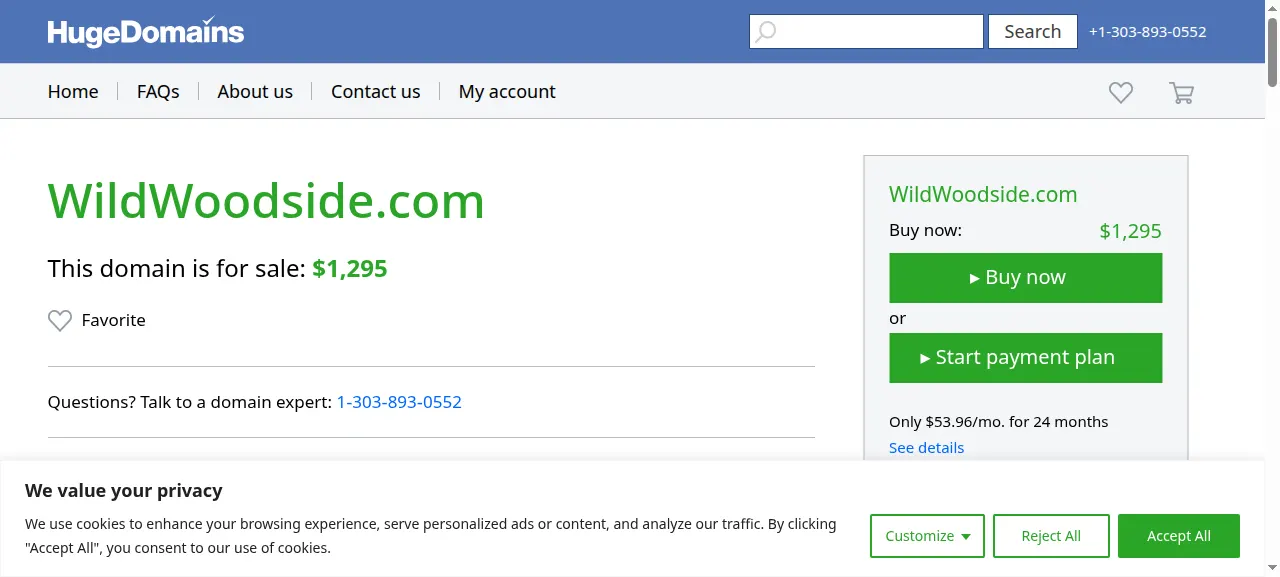Open the Contact us page
Viewport: 1280px width, 577px height.
(376, 91)
